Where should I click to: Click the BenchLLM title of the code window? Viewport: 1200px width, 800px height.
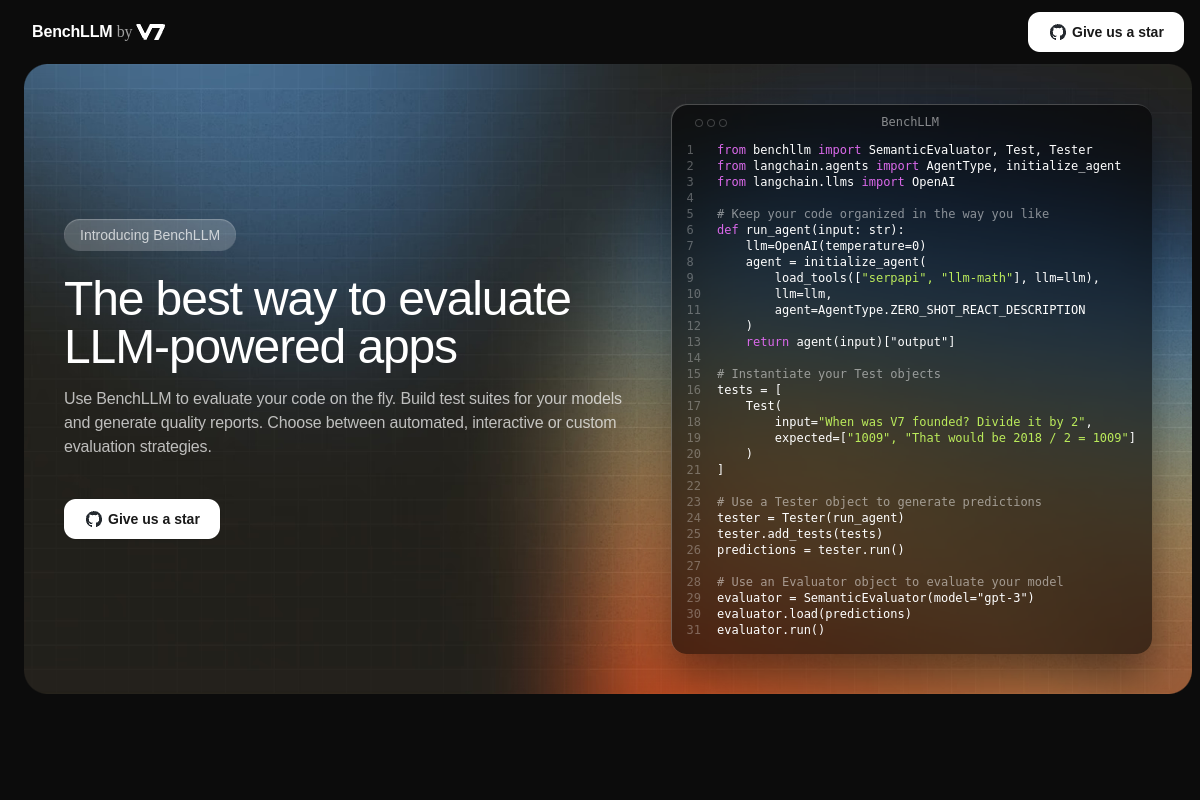tap(910, 122)
